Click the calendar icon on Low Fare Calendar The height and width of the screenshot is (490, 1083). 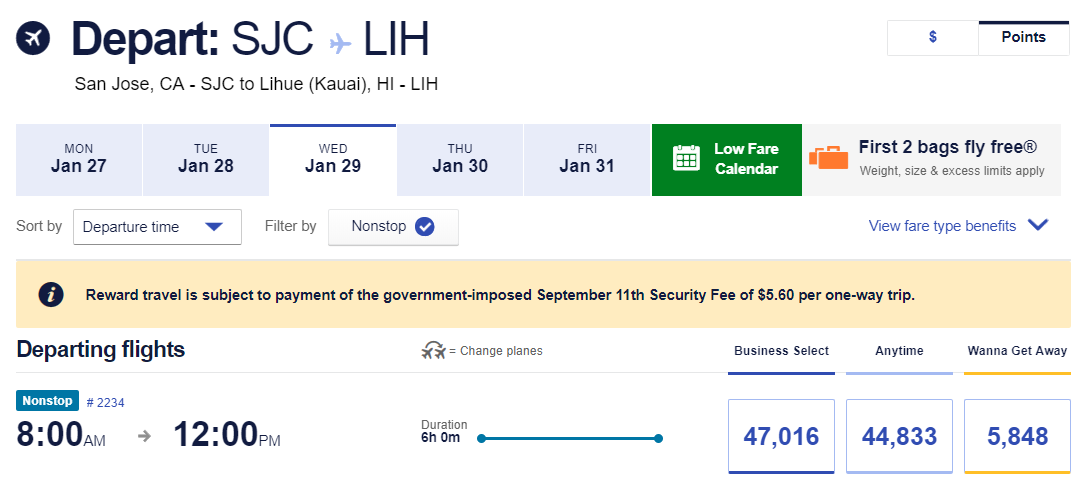tap(686, 159)
